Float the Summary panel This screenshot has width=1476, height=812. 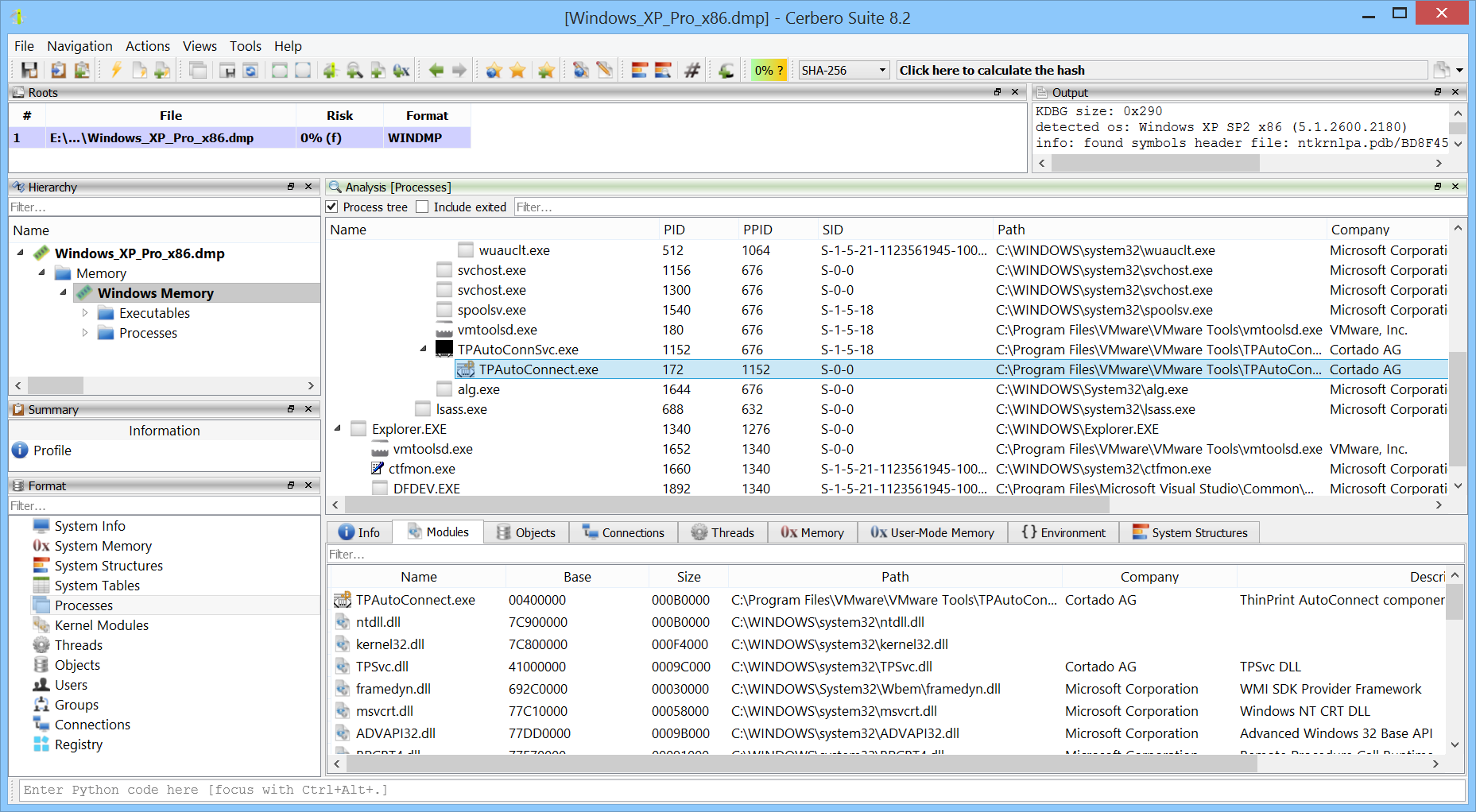click(x=291, y=408)
